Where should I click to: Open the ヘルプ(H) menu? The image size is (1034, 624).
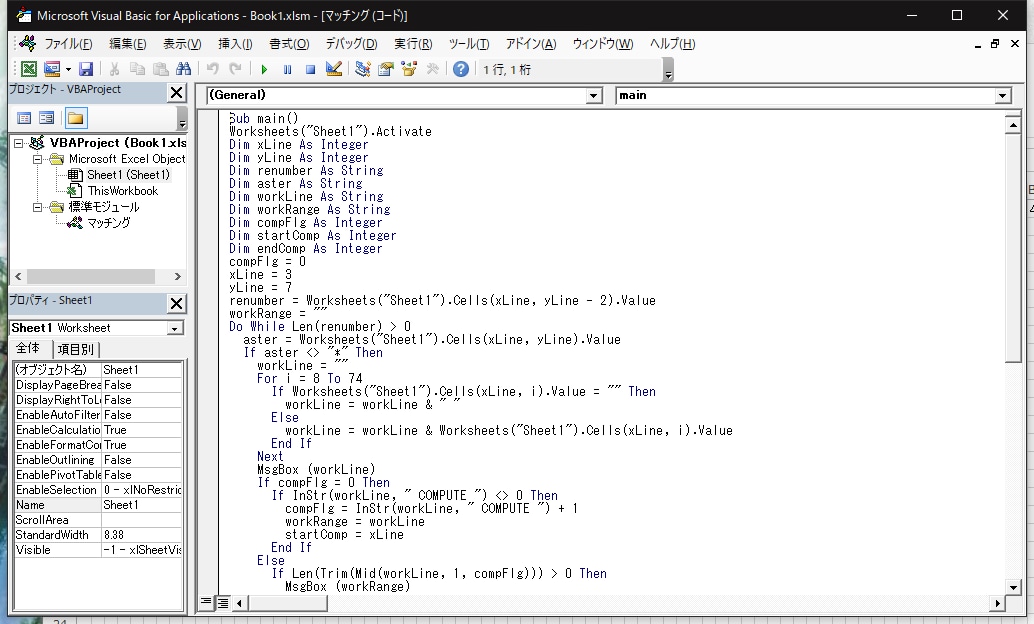pyautogui.click(x=672, y=44)
